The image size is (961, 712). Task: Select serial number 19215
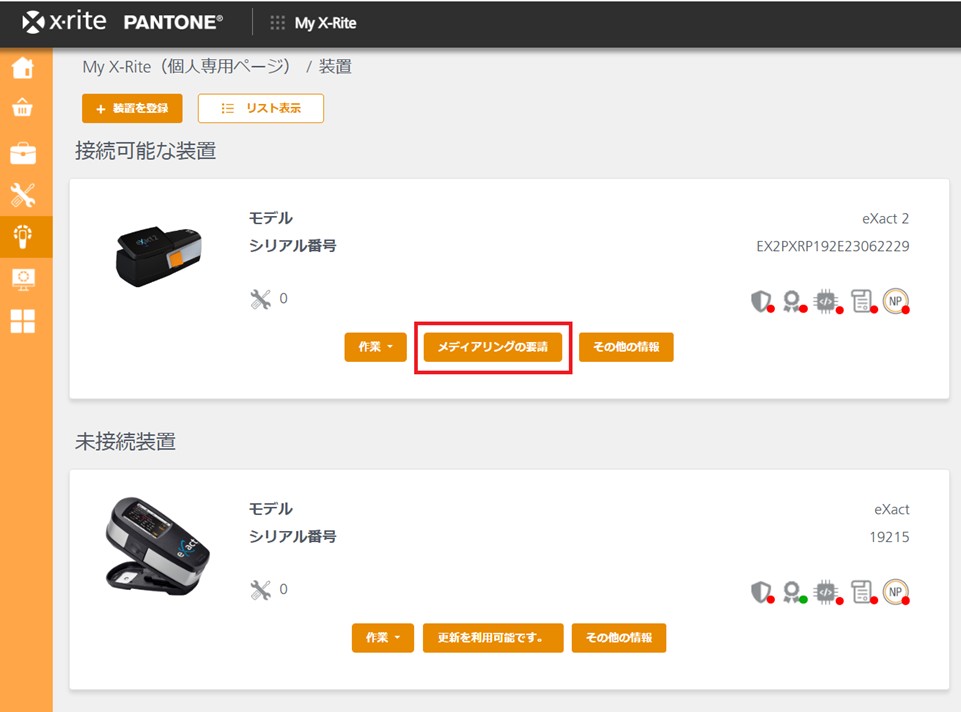(889, 537)
